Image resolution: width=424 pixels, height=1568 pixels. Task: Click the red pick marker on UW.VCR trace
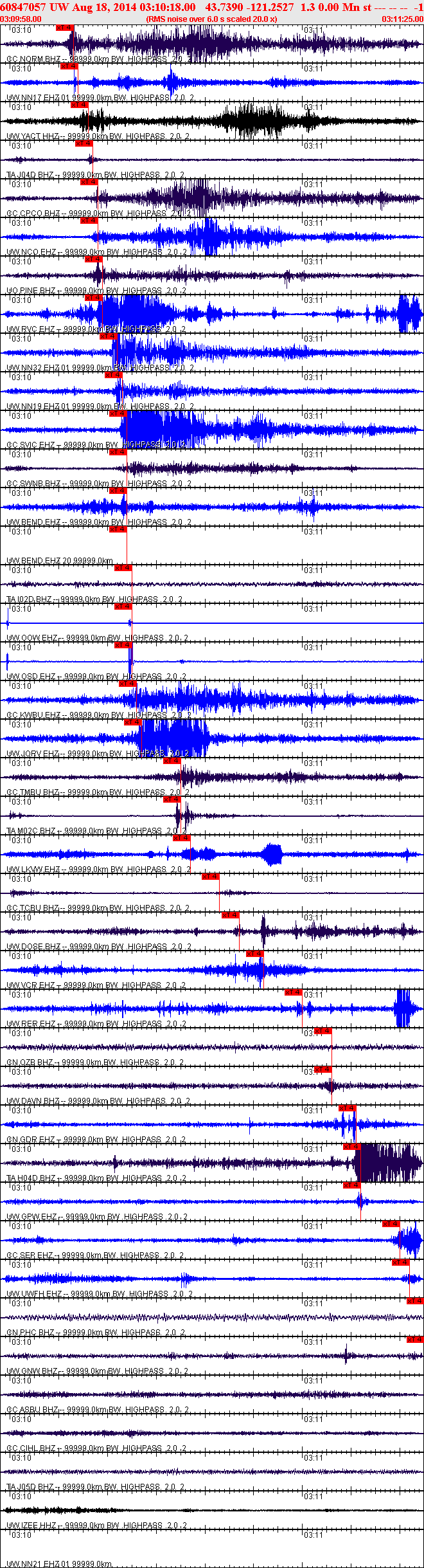[x=255, y=954]
